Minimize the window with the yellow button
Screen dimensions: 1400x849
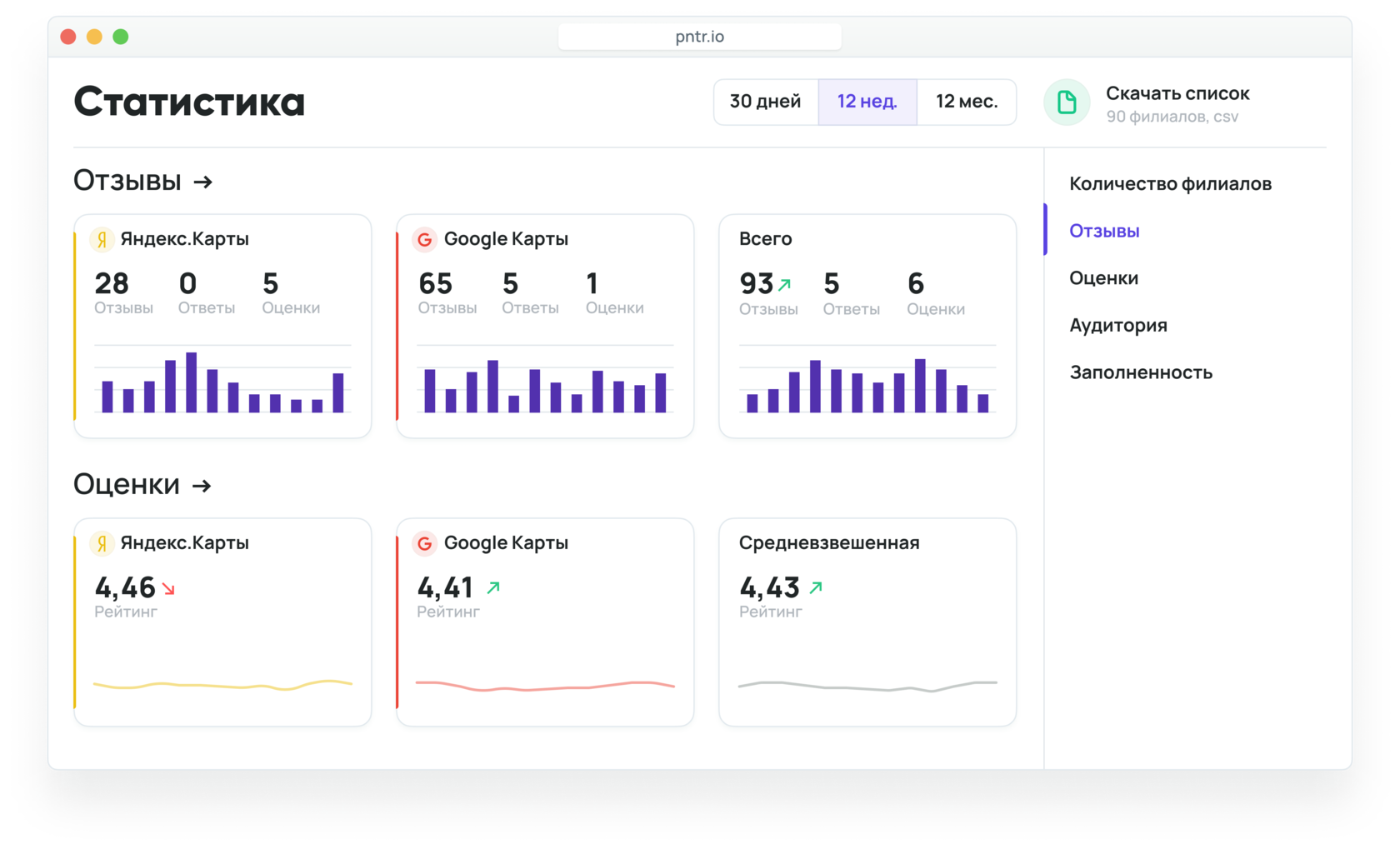94,37
